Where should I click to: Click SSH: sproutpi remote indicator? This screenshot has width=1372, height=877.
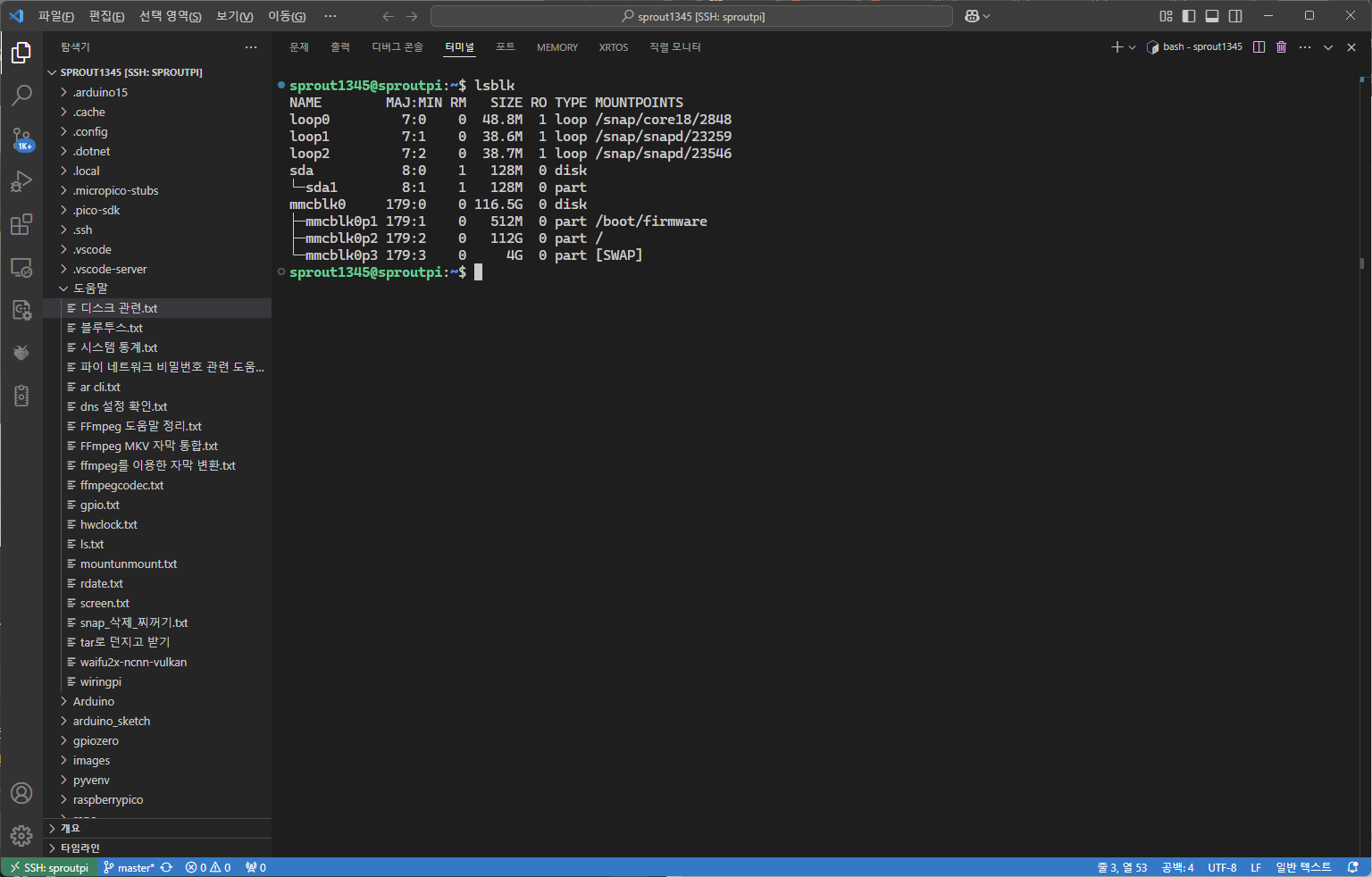(49, 867)
